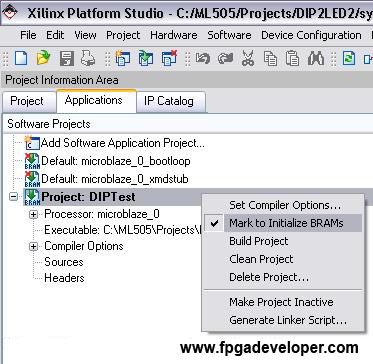Screen dimensions: 373x364
Task: Select the Processor: microblaze_0 item
Action: [x=102, y=214]
